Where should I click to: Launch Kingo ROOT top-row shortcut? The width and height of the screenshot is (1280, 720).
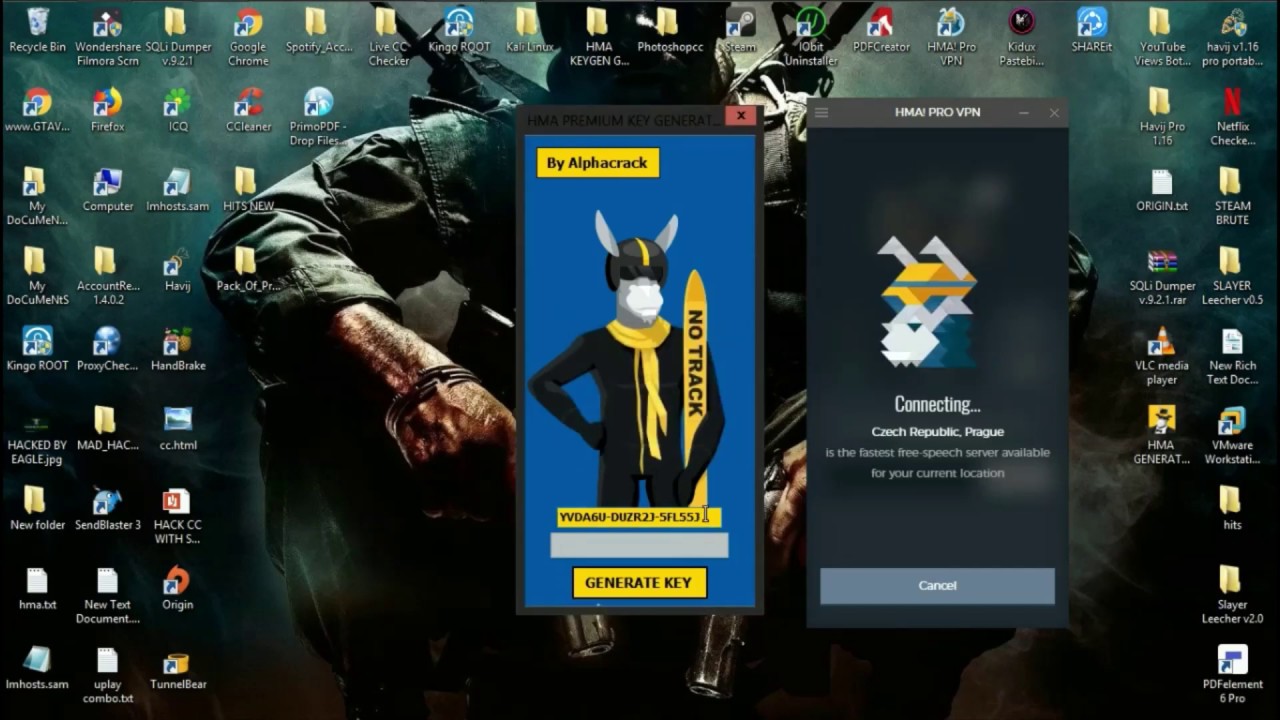click(459, 30)
